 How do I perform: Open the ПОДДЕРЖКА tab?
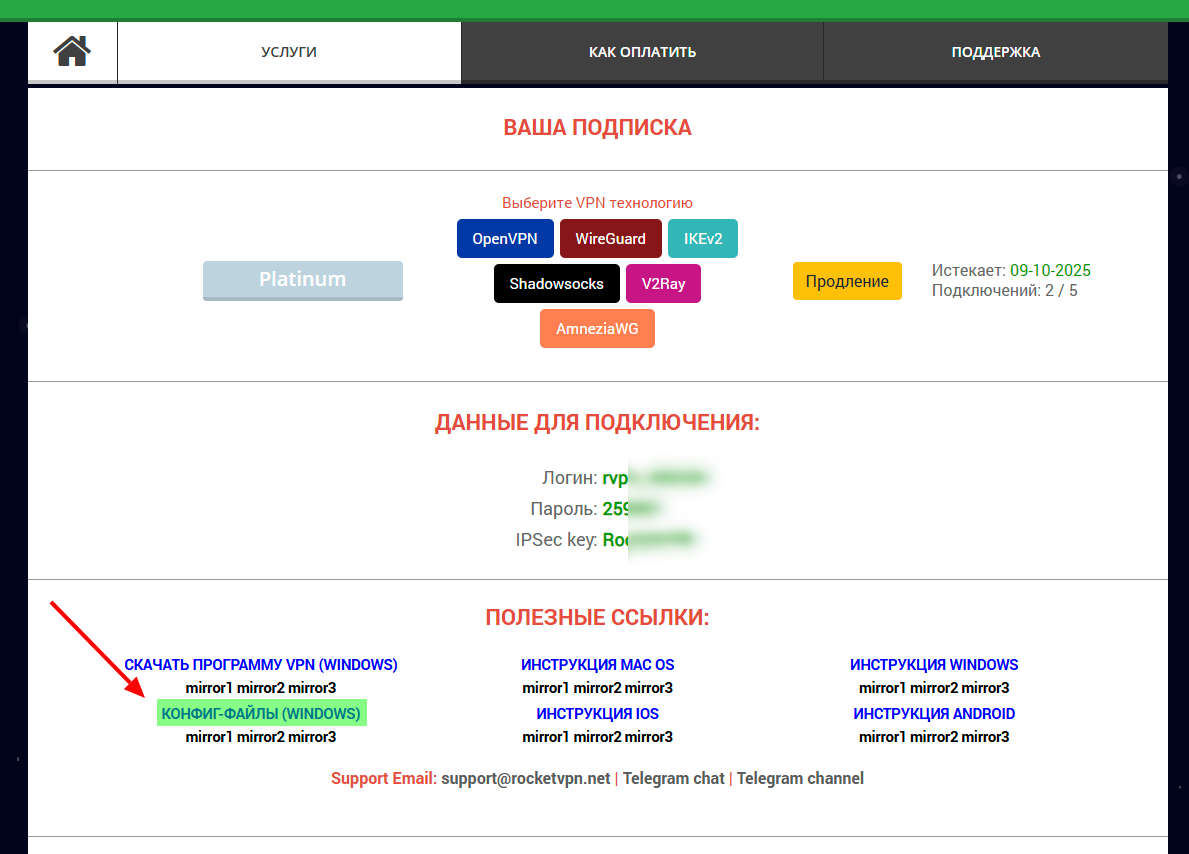[995, 52]
